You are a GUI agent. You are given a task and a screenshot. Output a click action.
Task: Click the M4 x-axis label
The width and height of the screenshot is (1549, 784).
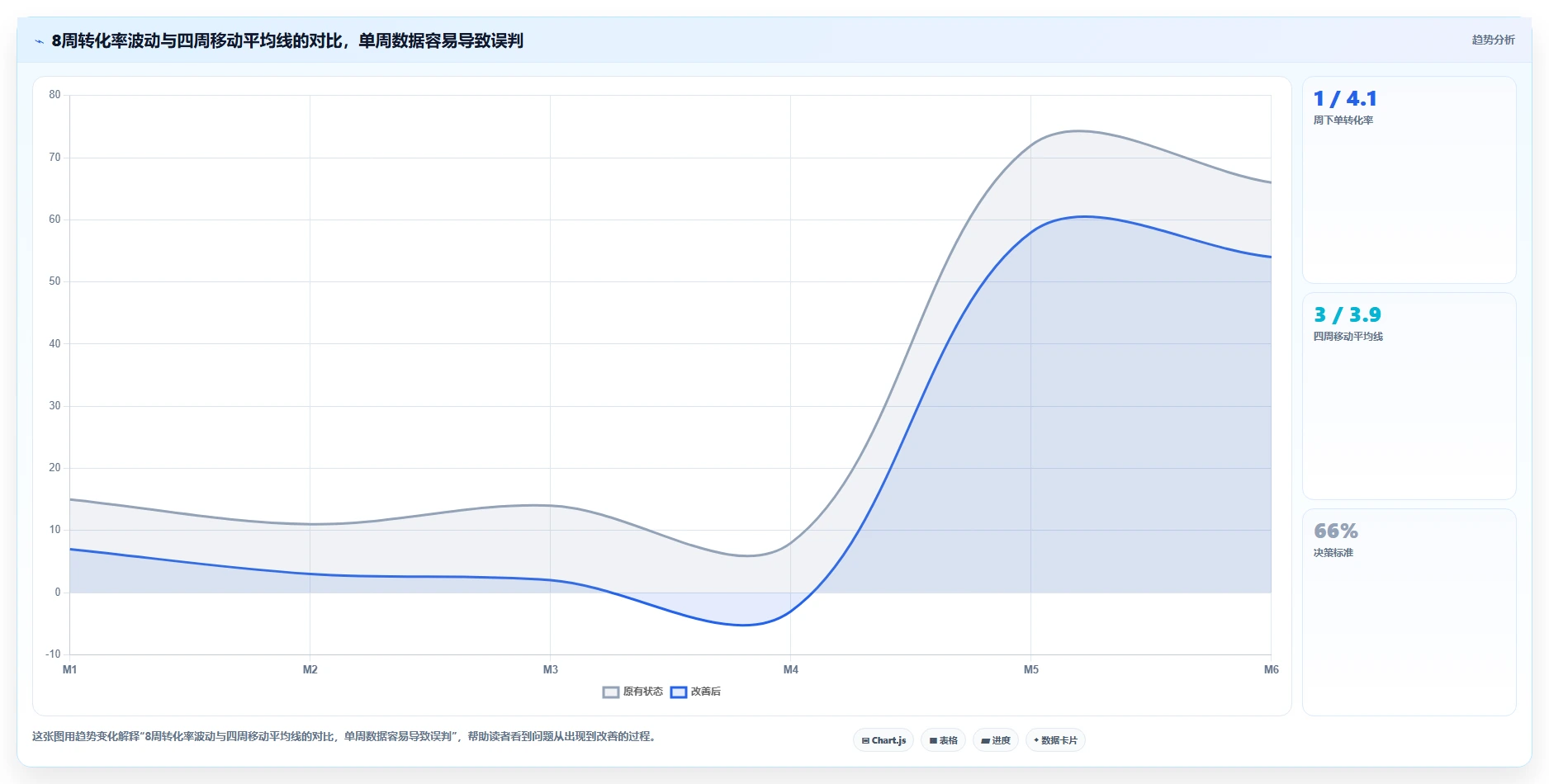click(x=790, y=669)
